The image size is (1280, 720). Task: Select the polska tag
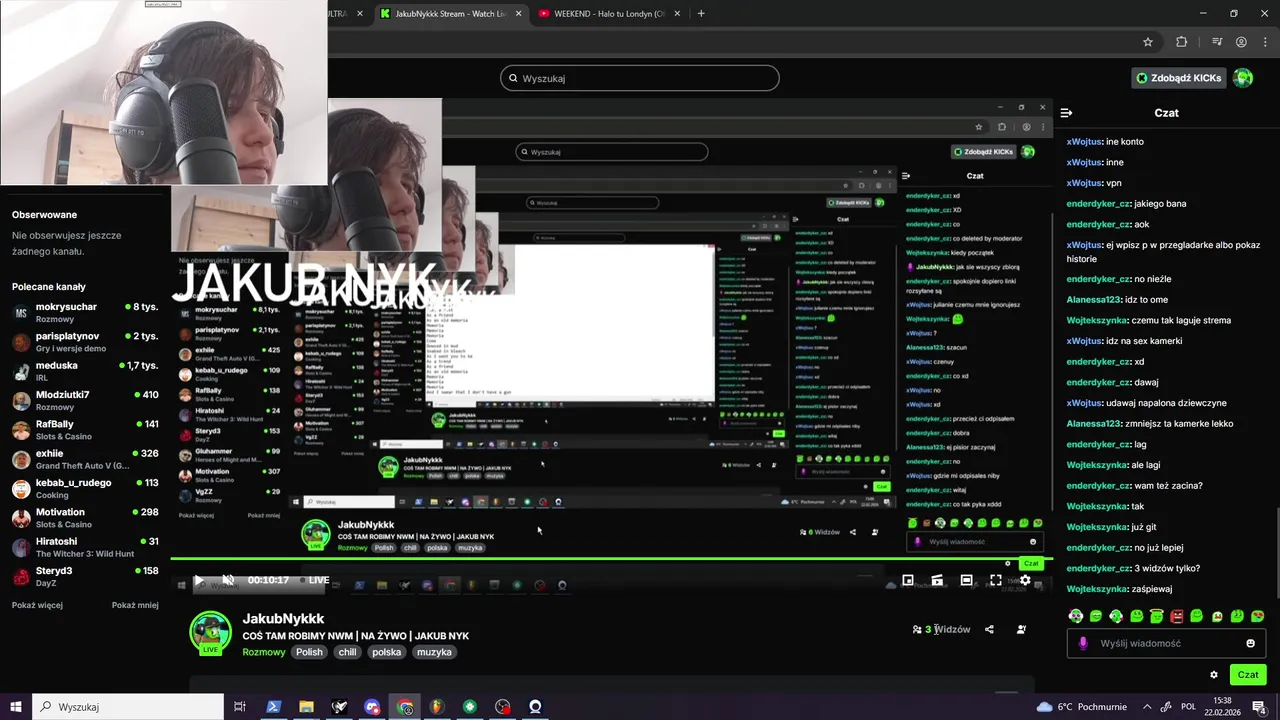(386, 652)
